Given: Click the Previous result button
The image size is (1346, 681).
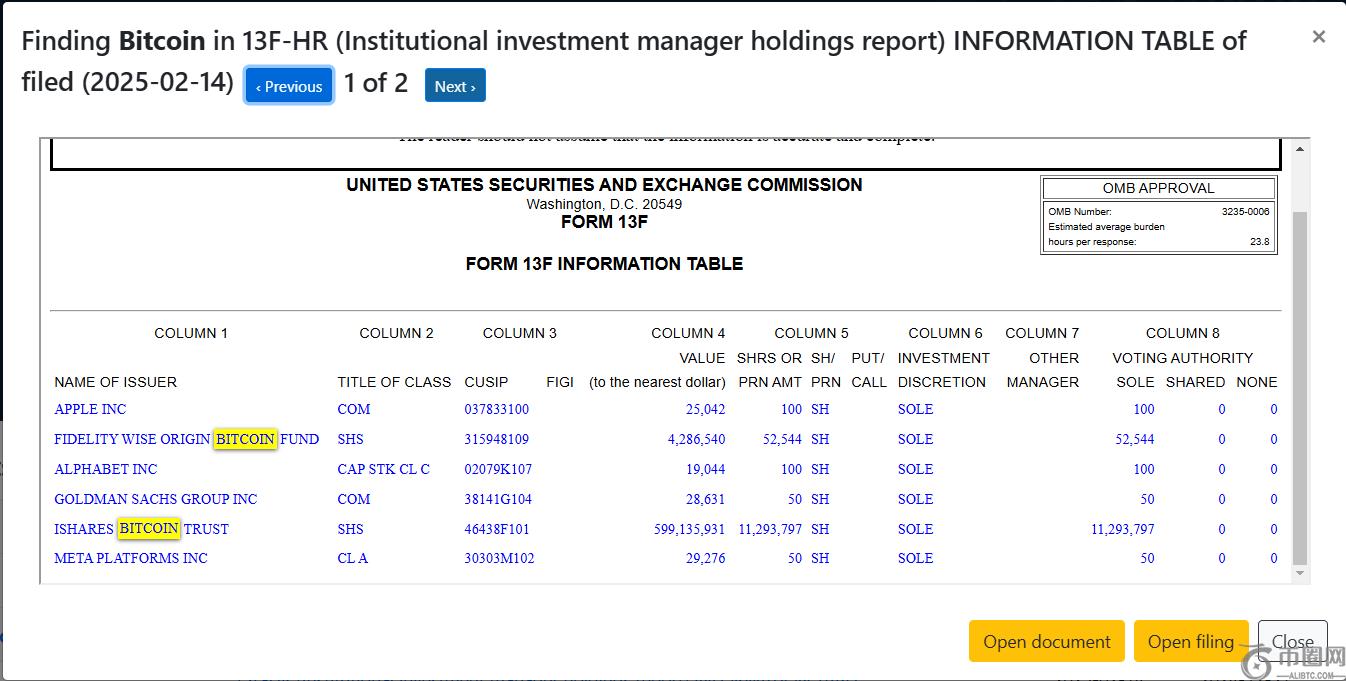Looking at the screenshot, I should pos(289,87).
